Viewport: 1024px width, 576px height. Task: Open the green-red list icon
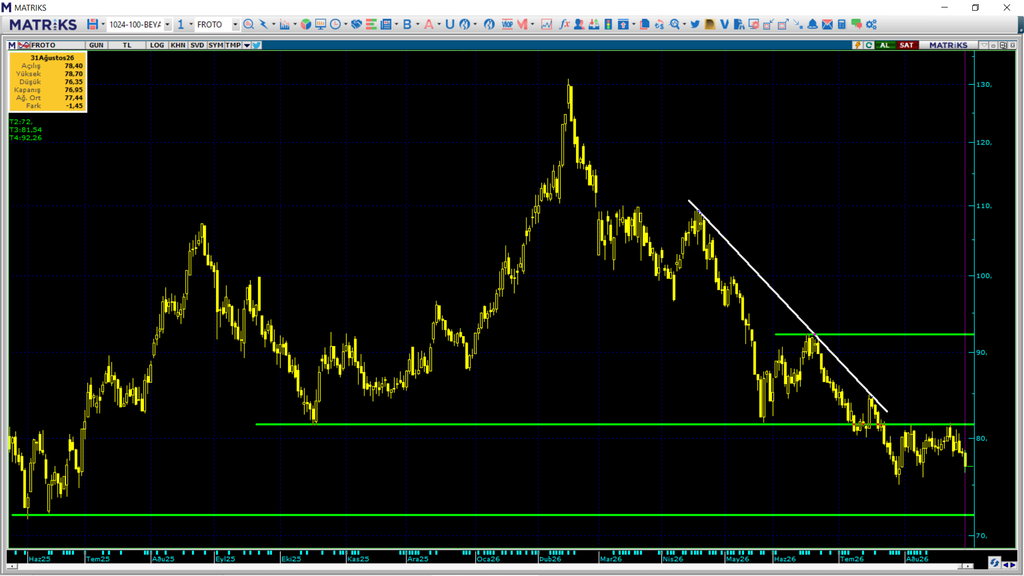371,24
